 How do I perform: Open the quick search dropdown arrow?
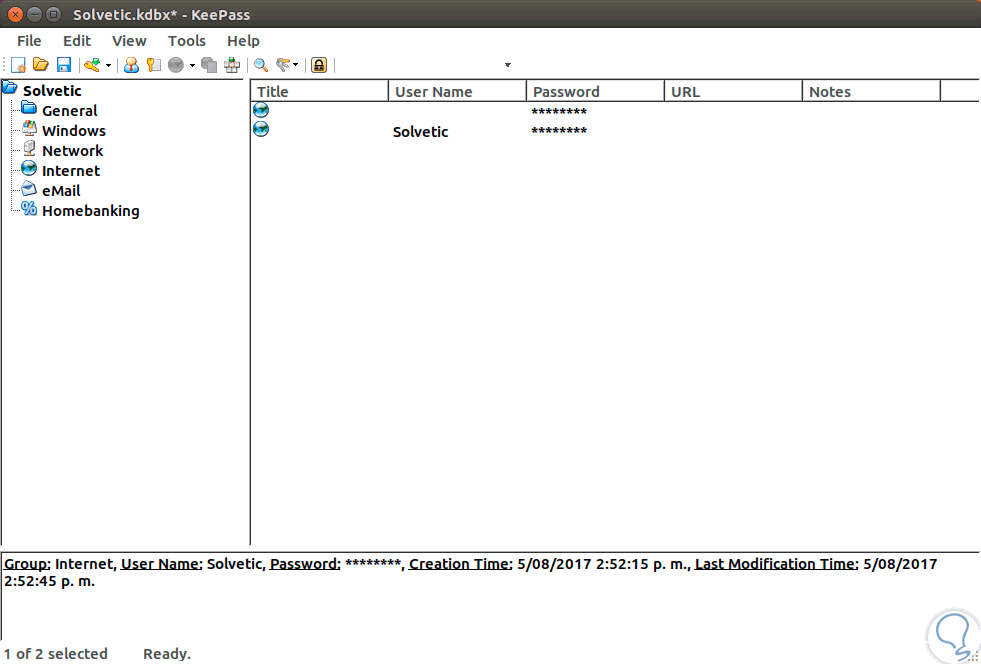(507, 65)
